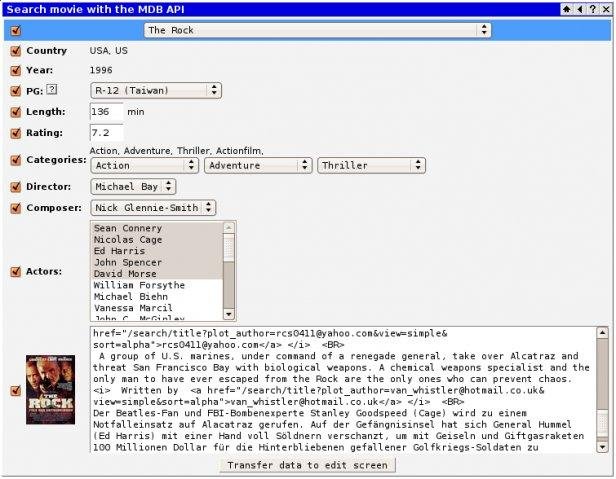The image size is (616, 479).
Task: Toggle the Year checkbox
Action: click(16, 70)
